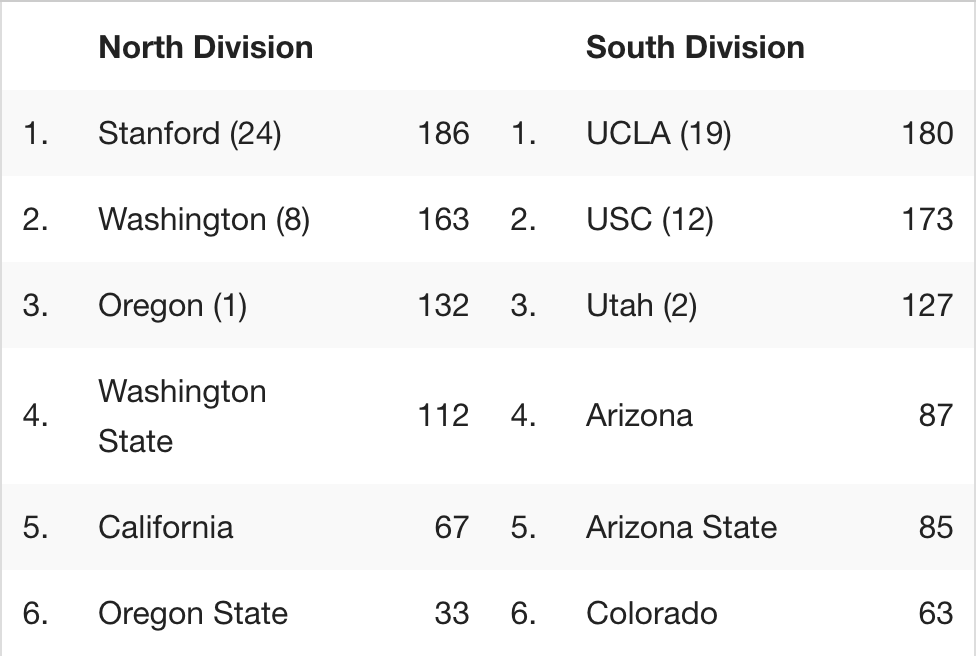Select Arizona in South Division

click(x=639, y=416)
